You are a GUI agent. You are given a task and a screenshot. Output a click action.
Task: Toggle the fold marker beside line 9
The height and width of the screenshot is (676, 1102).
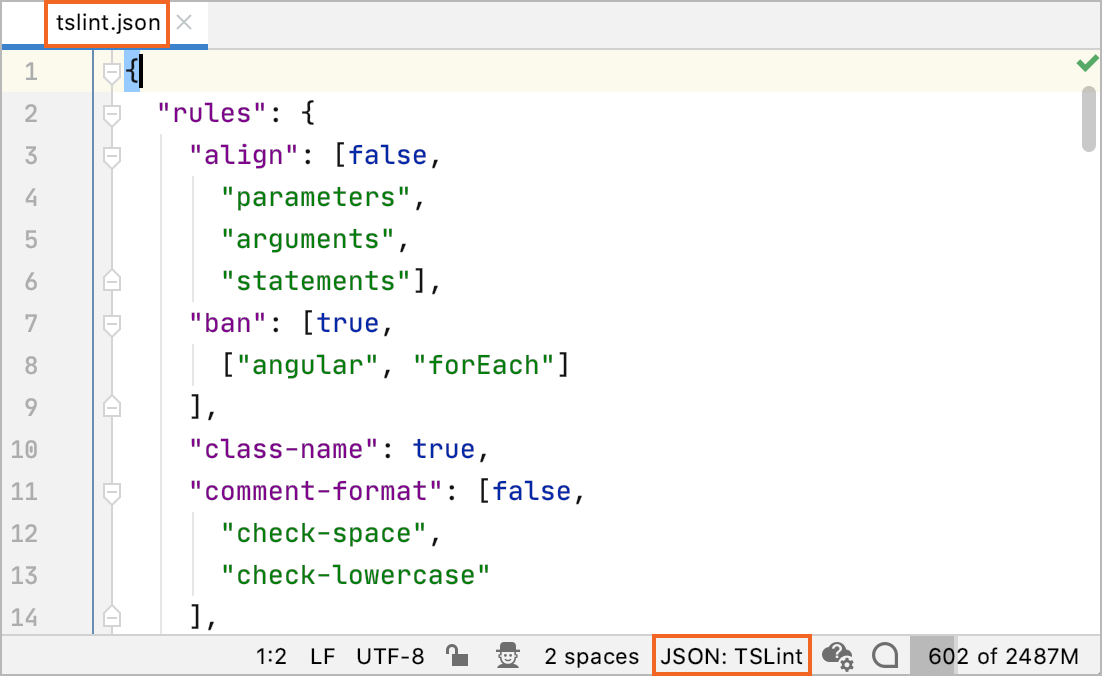pyautogui.click(x=111, y=408)
